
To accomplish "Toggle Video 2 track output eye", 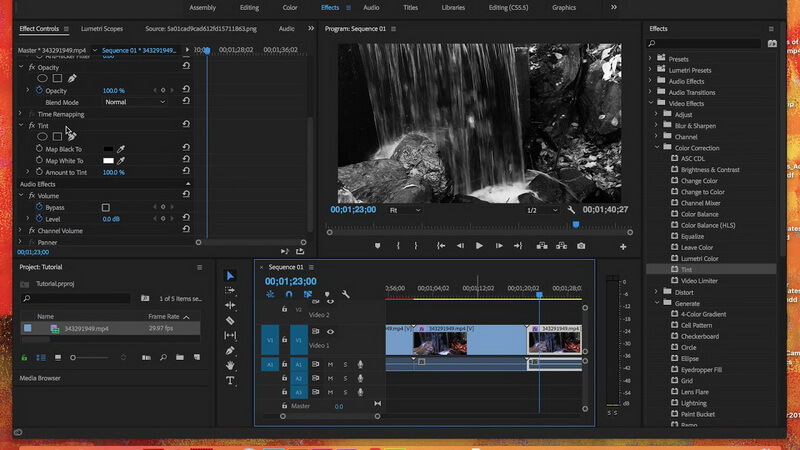I will [330, 302].
